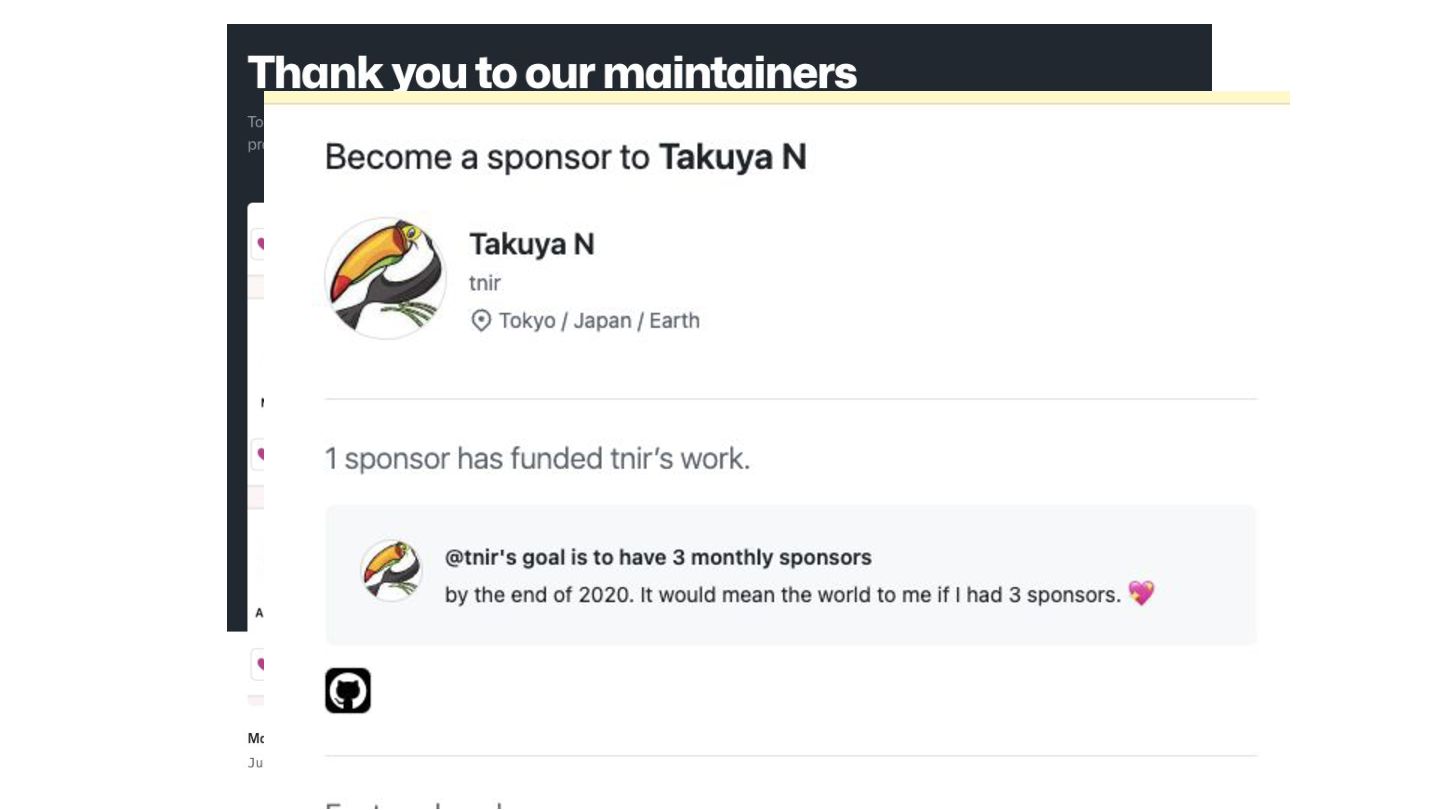The image size is (1440, 810).
Task: Click the tnir username under the name
Action: (485, 283)
